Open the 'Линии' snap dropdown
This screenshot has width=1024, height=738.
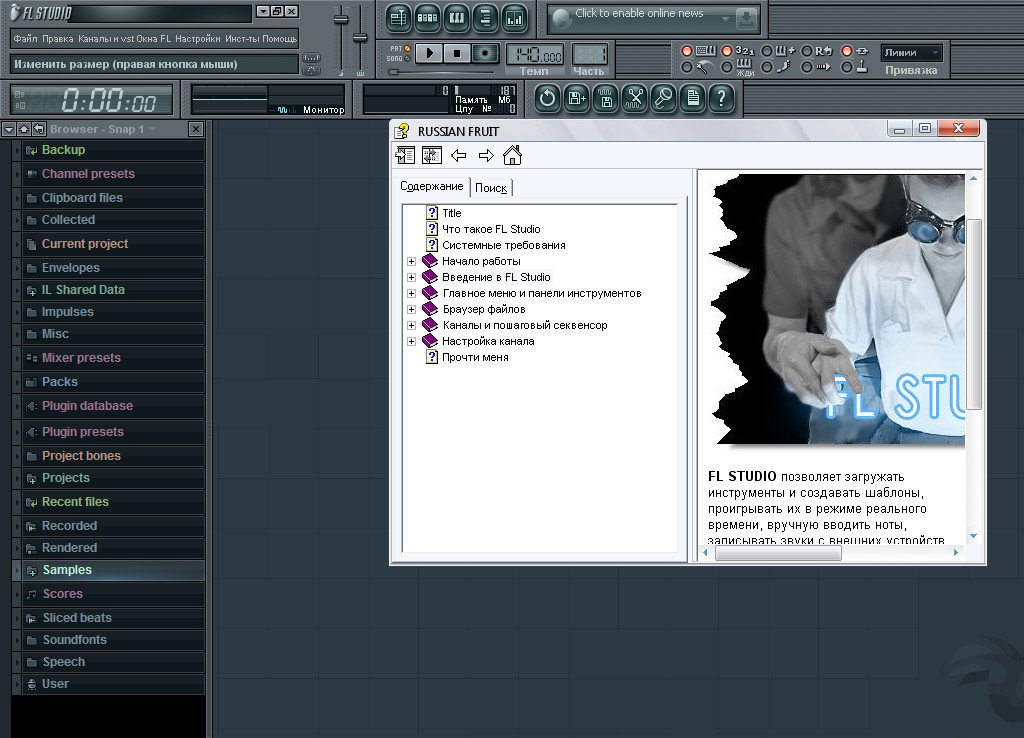pos(911,53)
